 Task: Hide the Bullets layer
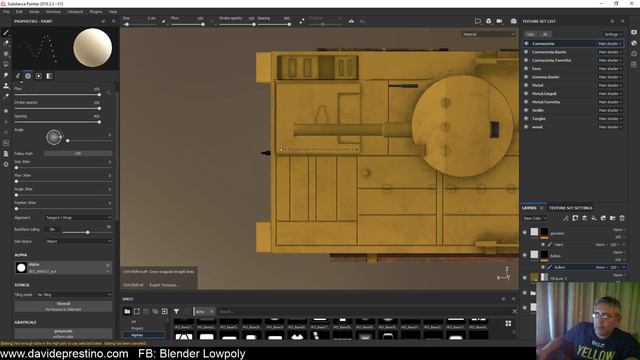[x=525, y=255]
